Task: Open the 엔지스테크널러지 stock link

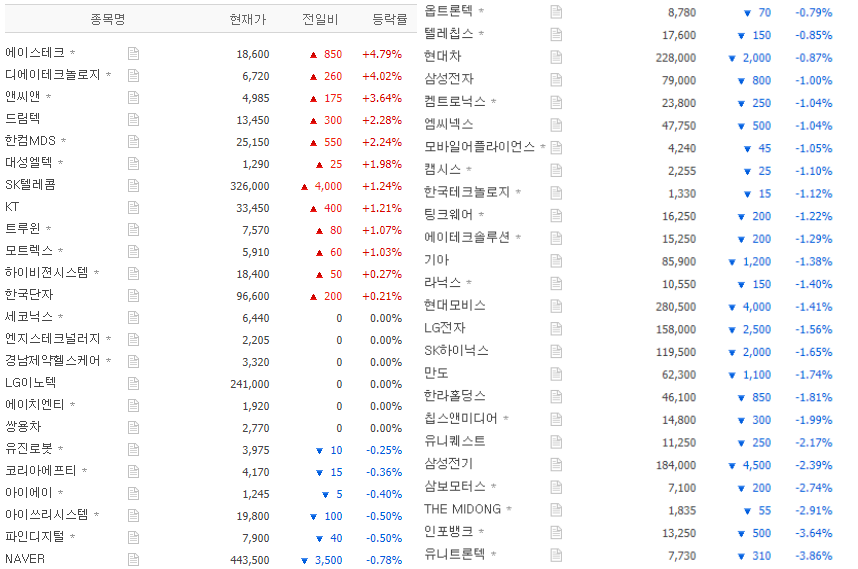Action: coord(53,339)
